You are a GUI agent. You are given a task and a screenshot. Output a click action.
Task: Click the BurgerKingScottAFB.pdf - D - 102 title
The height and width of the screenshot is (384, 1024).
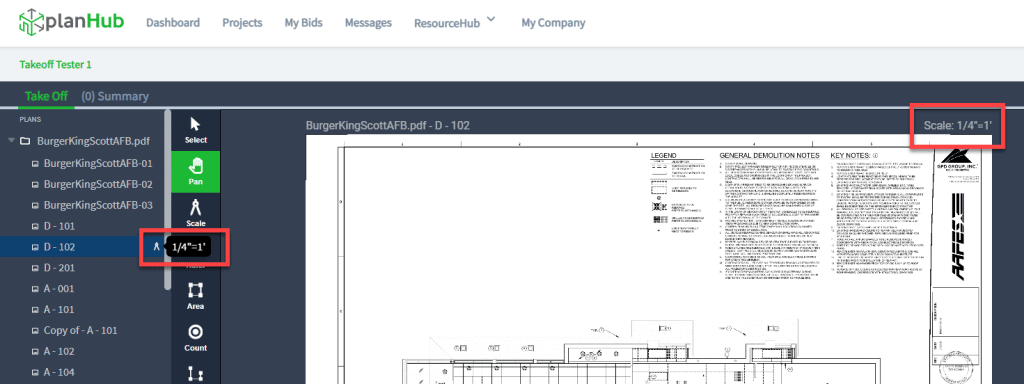pyautogui.click(x=388, y=125)
